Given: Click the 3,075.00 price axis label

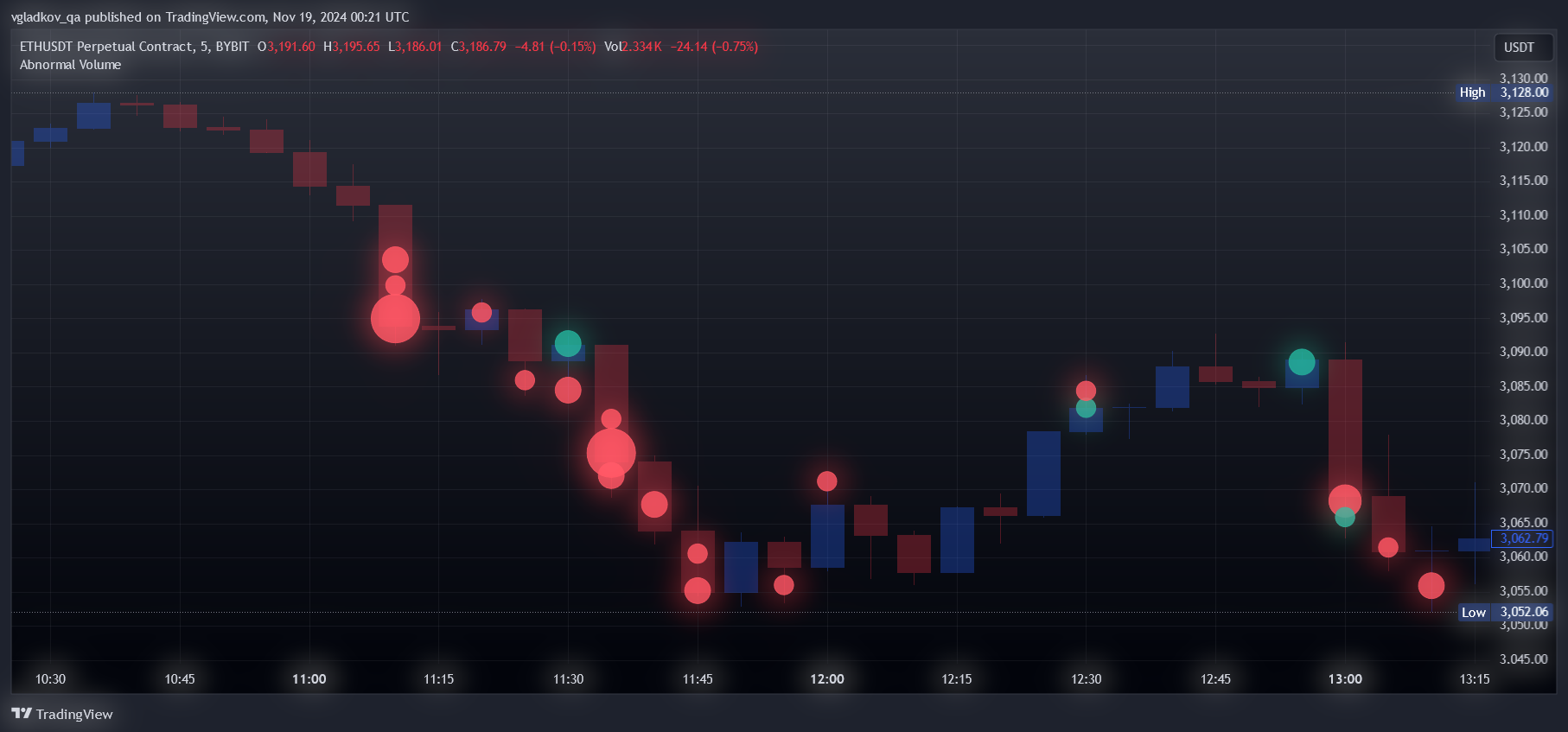Looking at the screenshot, I should 1523,455.
